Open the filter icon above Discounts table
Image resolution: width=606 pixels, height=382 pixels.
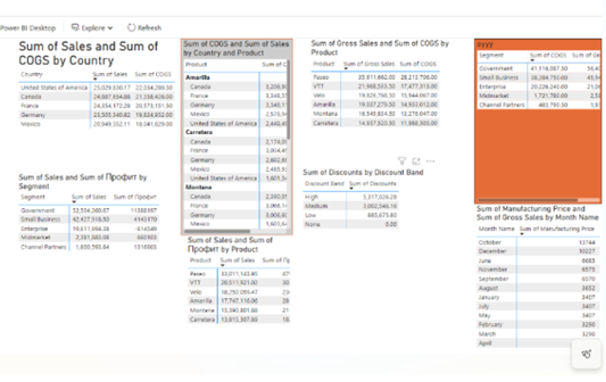402,161
